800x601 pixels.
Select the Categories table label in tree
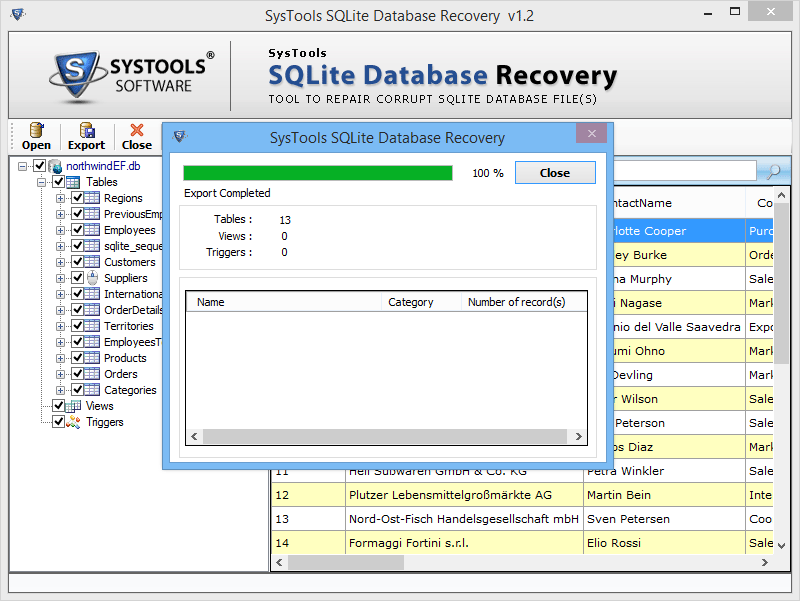130,390
